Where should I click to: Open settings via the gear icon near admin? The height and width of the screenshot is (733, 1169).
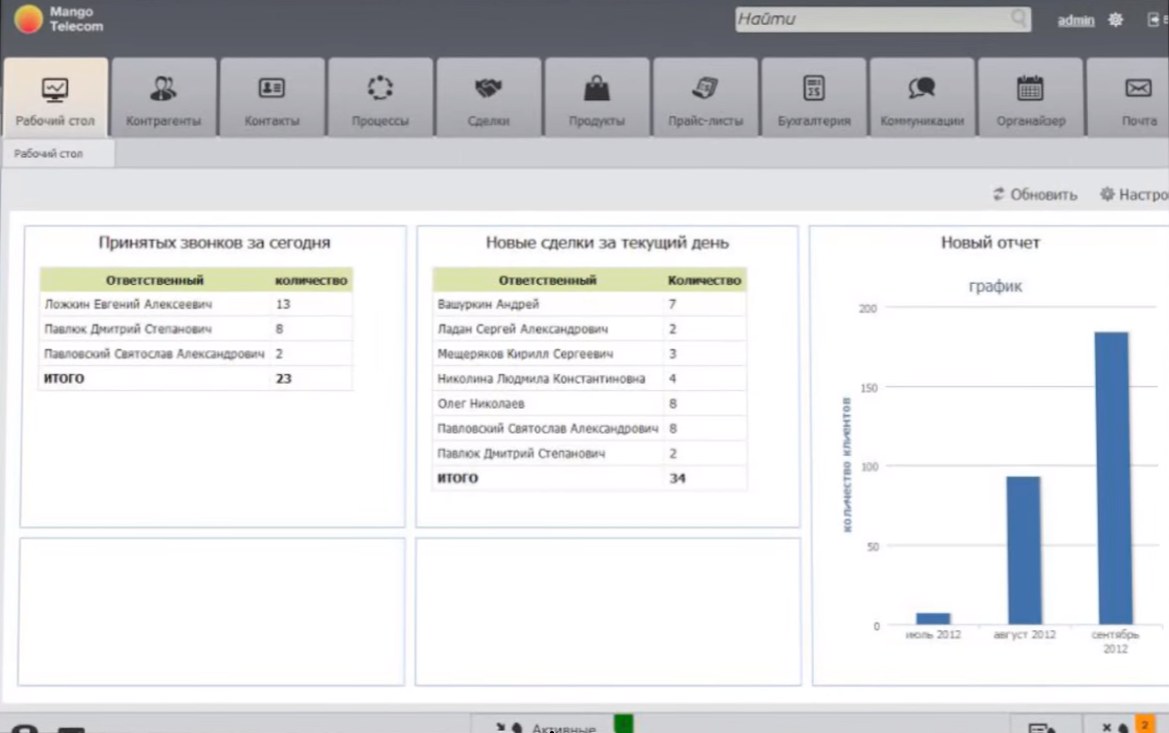(1115, 20)
